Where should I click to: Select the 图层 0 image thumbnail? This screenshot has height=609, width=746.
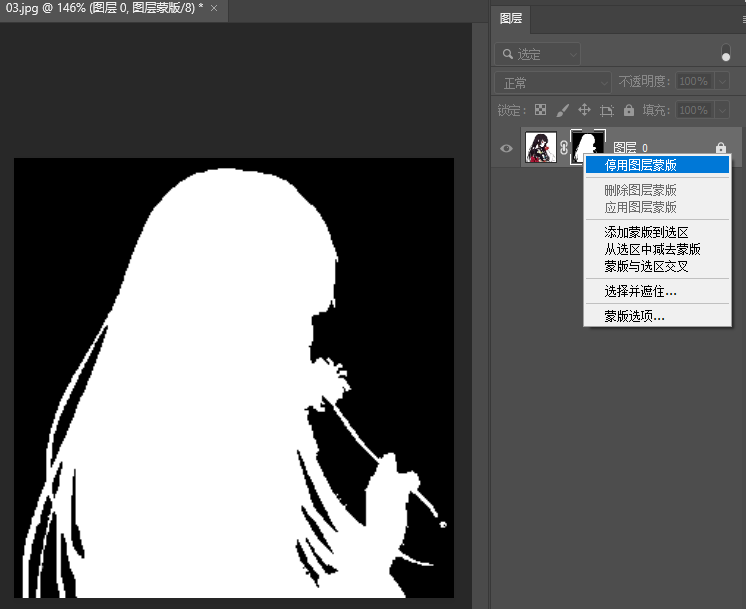click(x=541, y=147)
